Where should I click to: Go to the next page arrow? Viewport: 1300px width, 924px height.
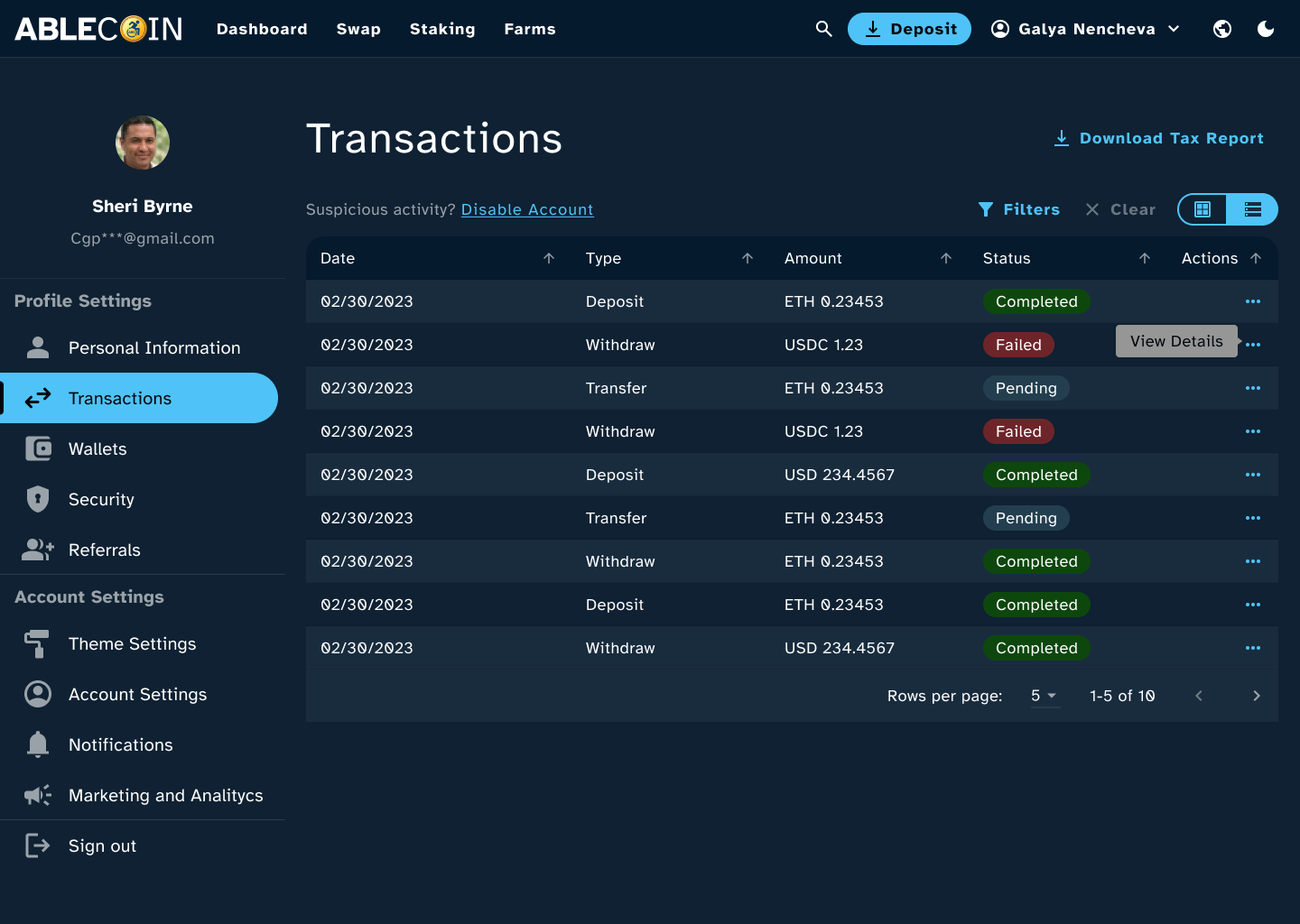click(1256, 696)
